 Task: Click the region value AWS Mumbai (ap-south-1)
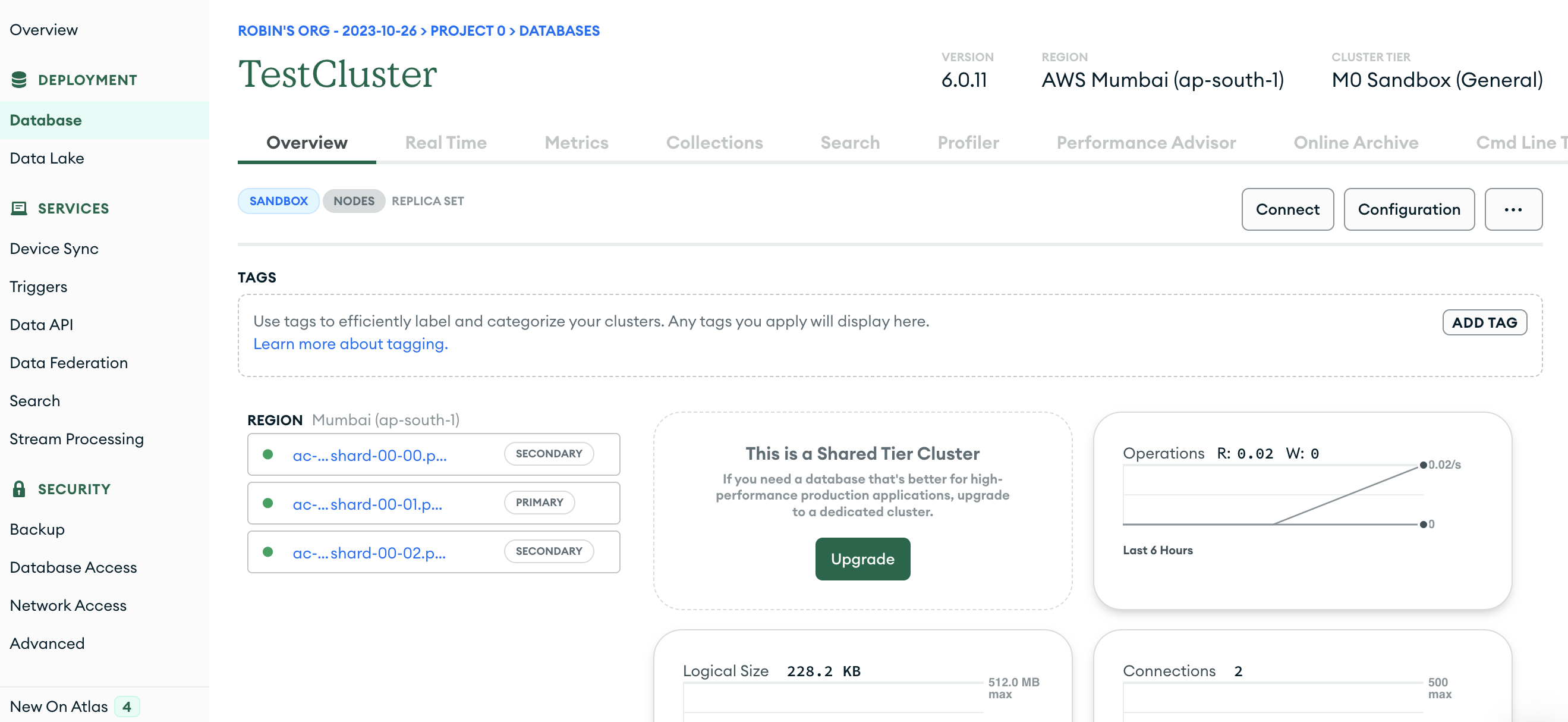point(1162,80)
